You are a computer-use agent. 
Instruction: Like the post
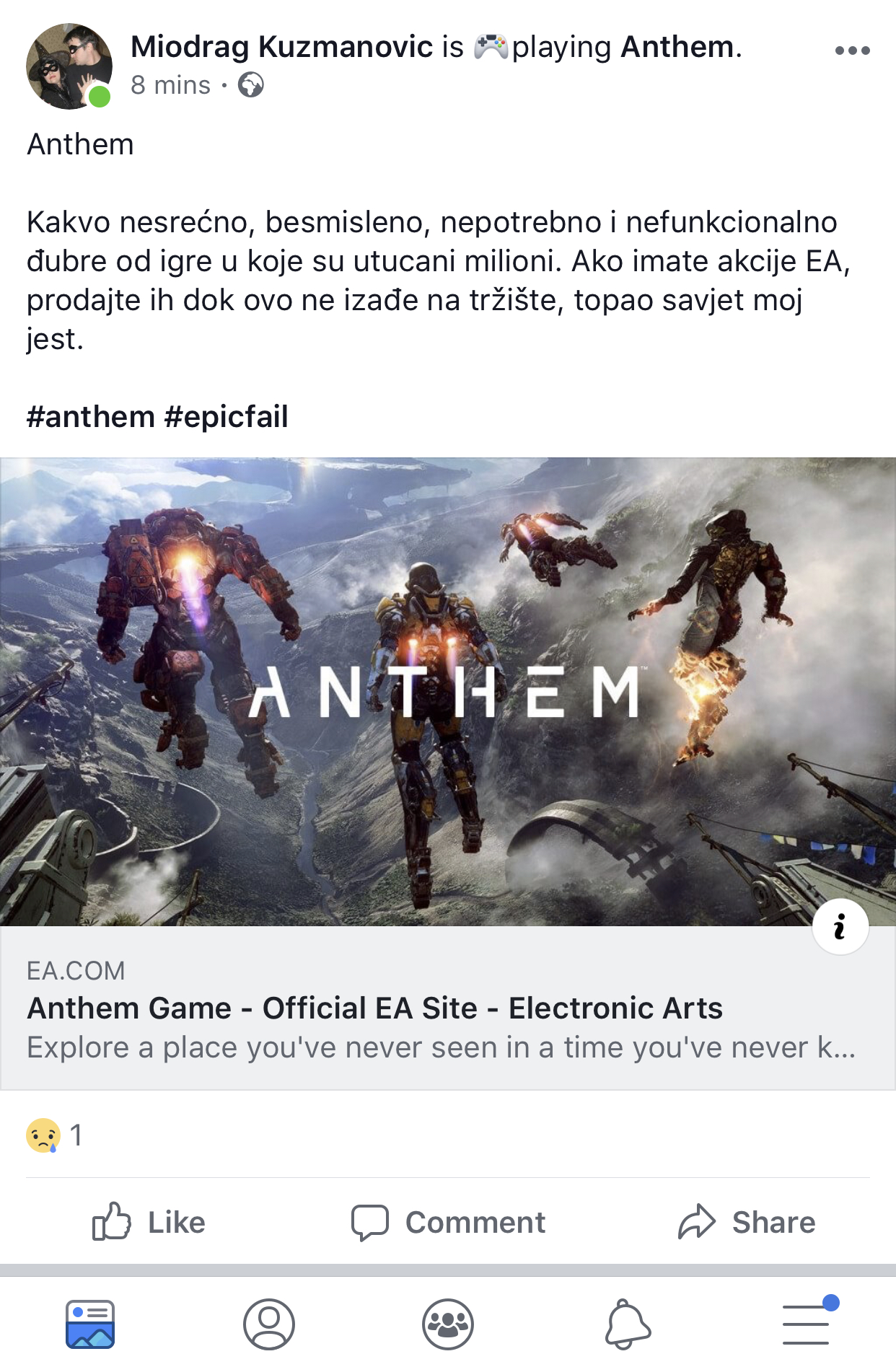149,1223
